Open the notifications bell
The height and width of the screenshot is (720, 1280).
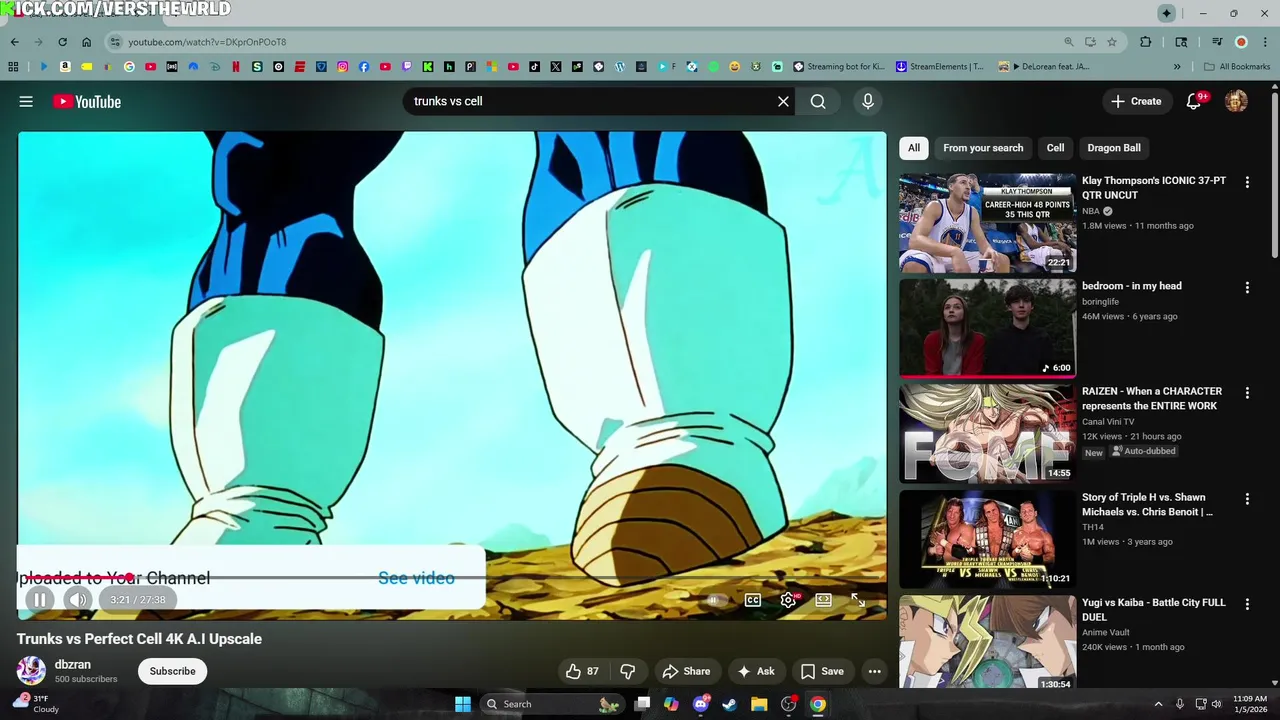tap(1194, 101)
